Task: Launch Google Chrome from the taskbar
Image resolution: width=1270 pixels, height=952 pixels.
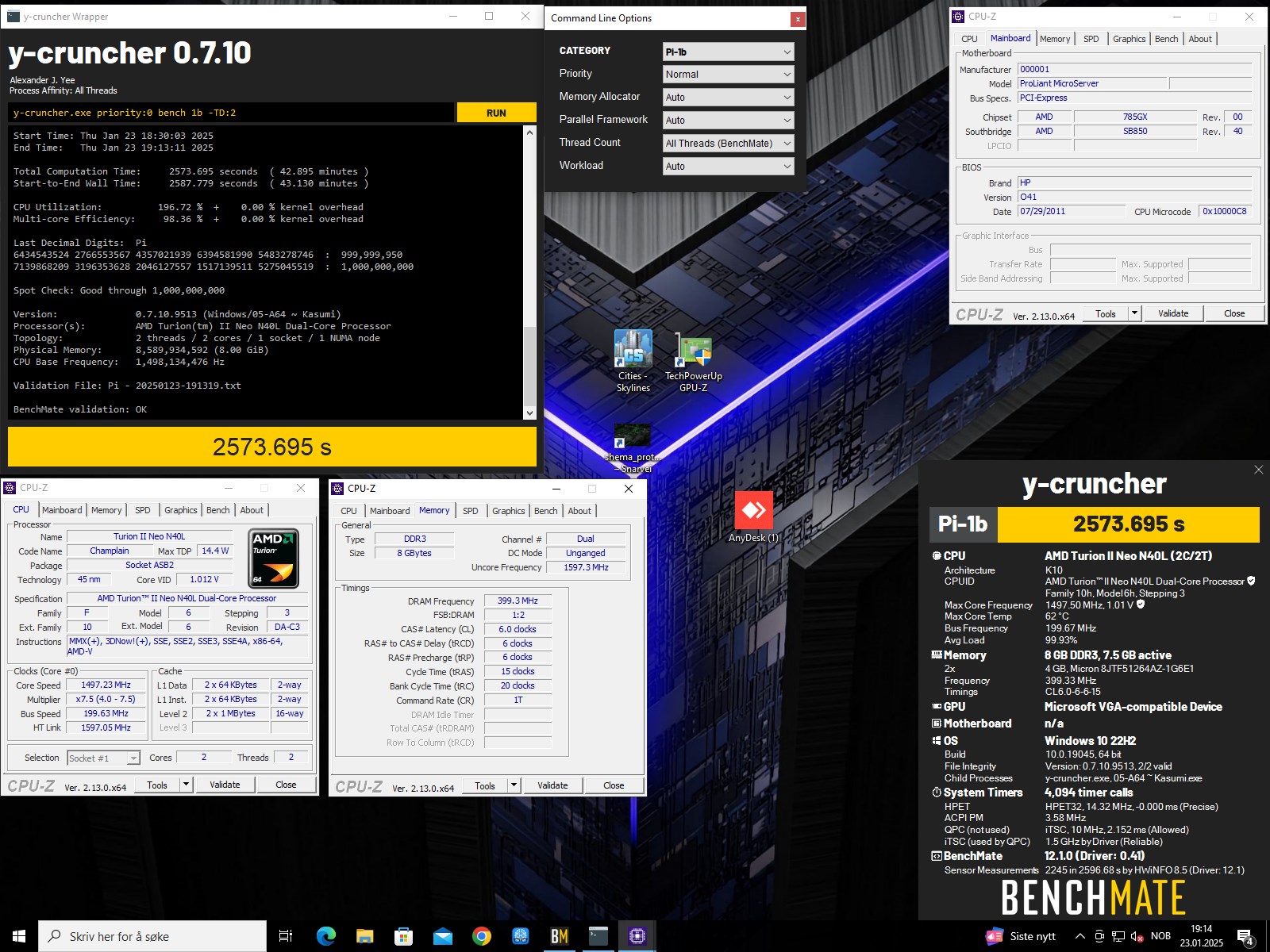Action: click(x=481, y=936)
